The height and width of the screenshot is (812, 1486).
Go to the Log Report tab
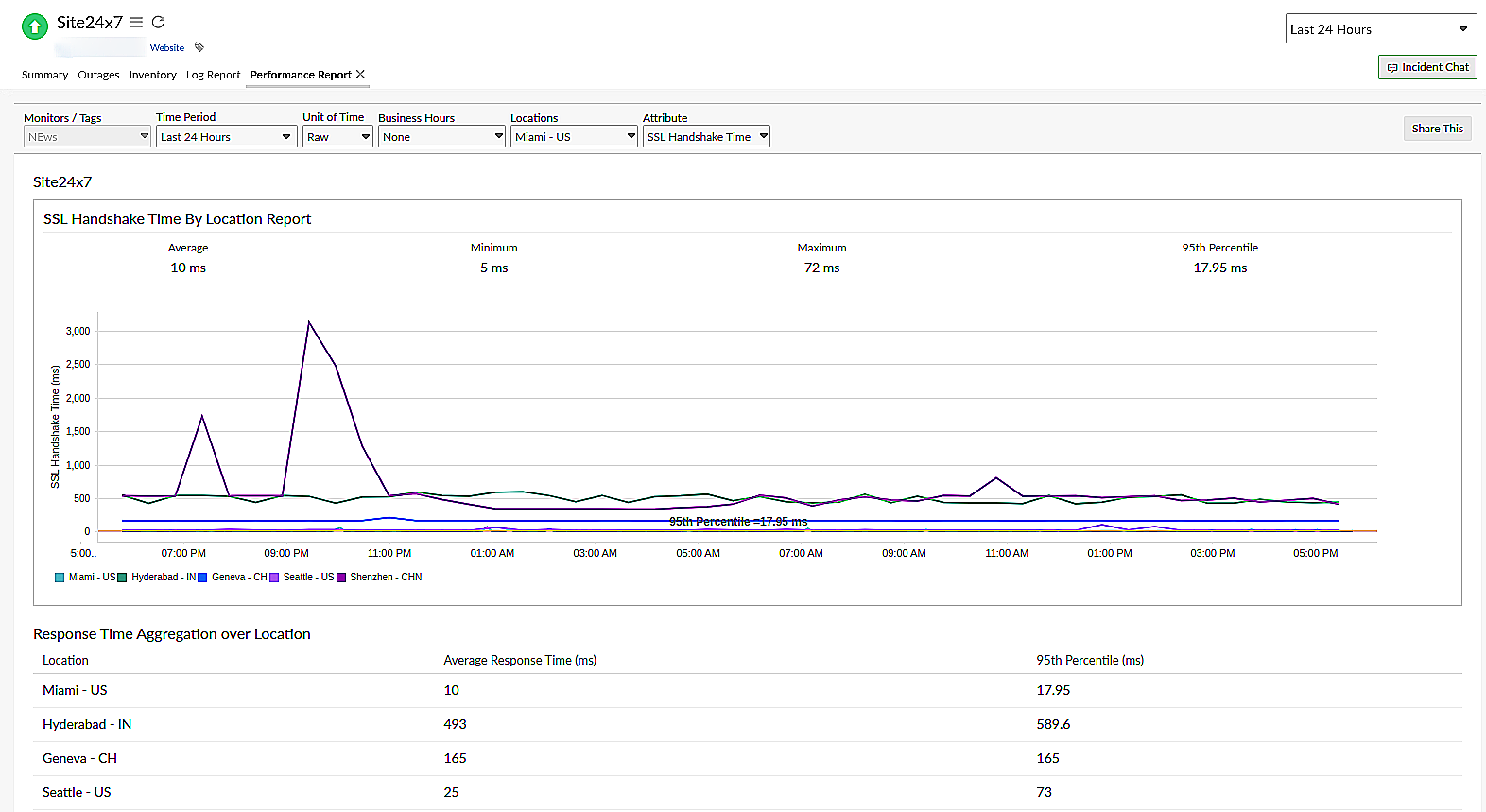(x=213, y=75)
